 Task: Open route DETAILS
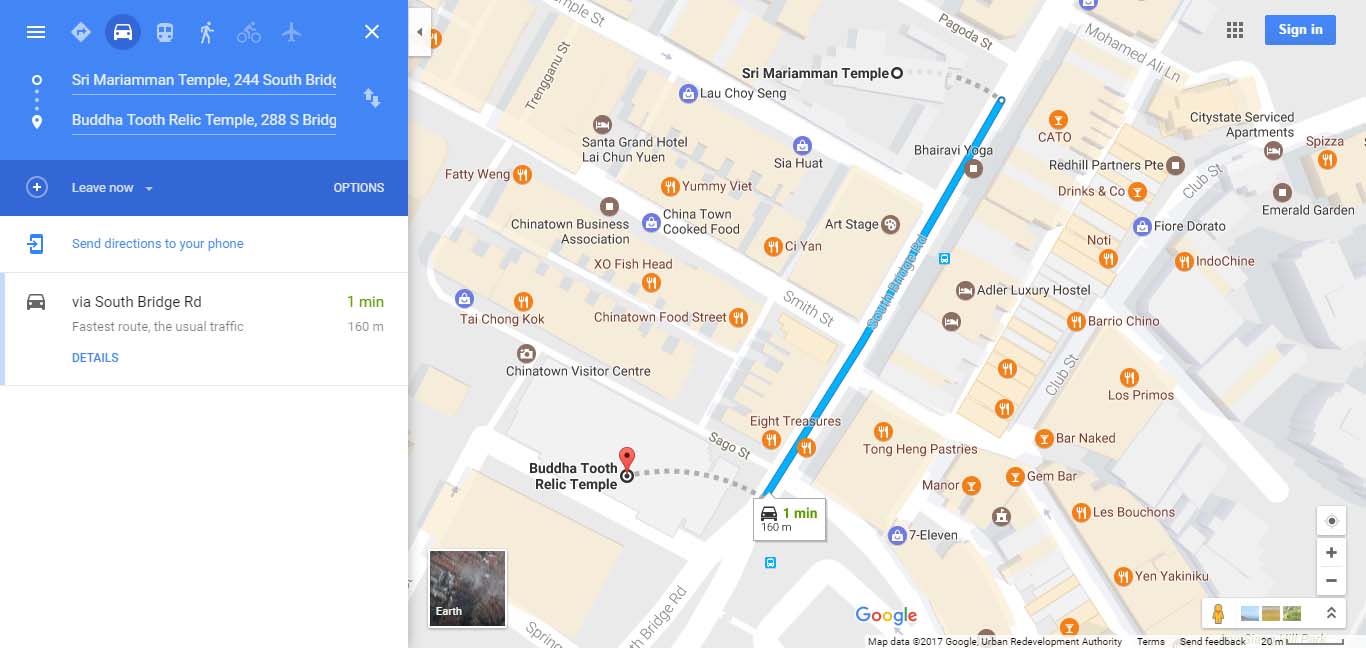[x=95, y=358]
